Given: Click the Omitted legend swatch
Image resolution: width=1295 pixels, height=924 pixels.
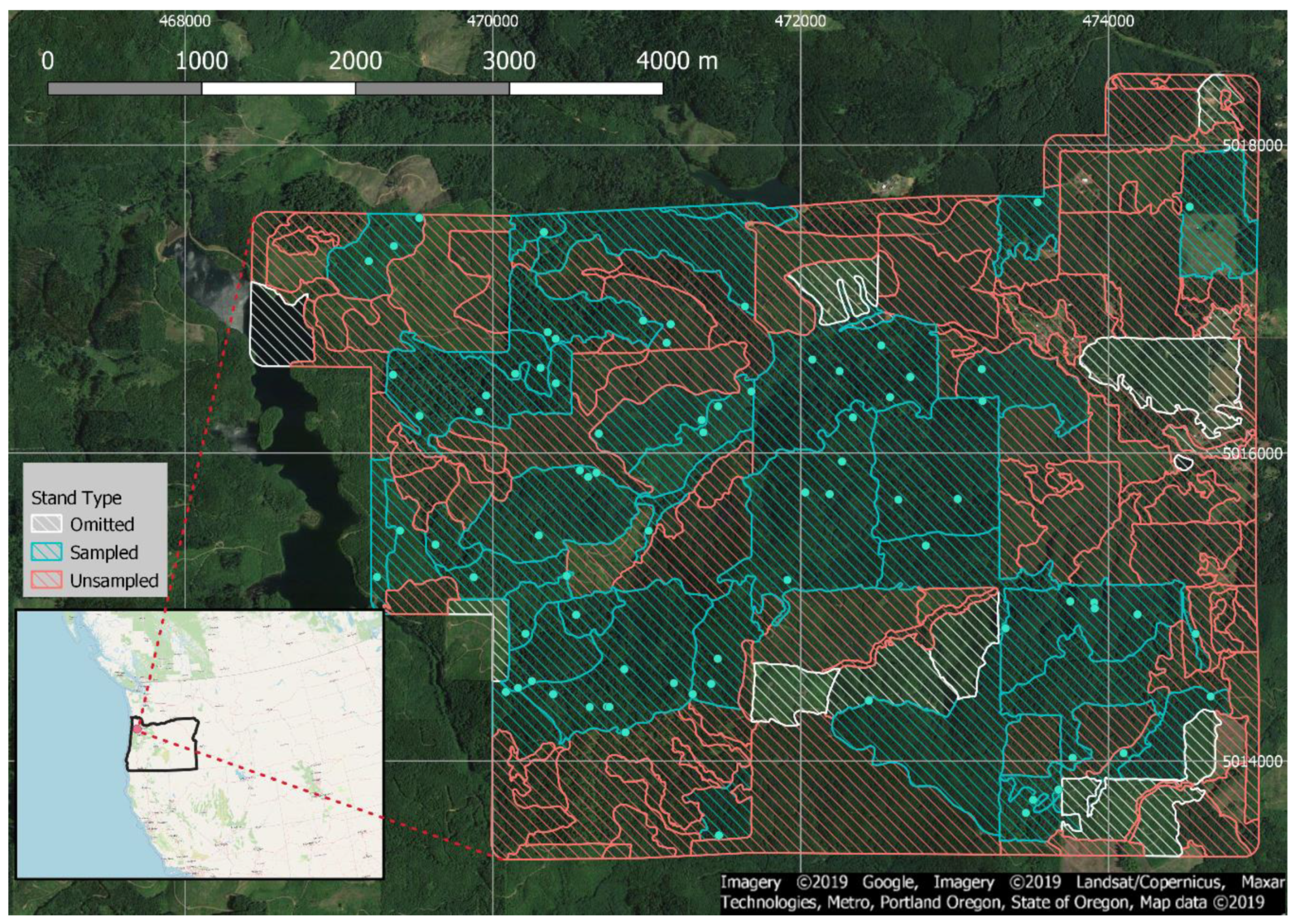Looking at the screenshot, I should 46,524.
